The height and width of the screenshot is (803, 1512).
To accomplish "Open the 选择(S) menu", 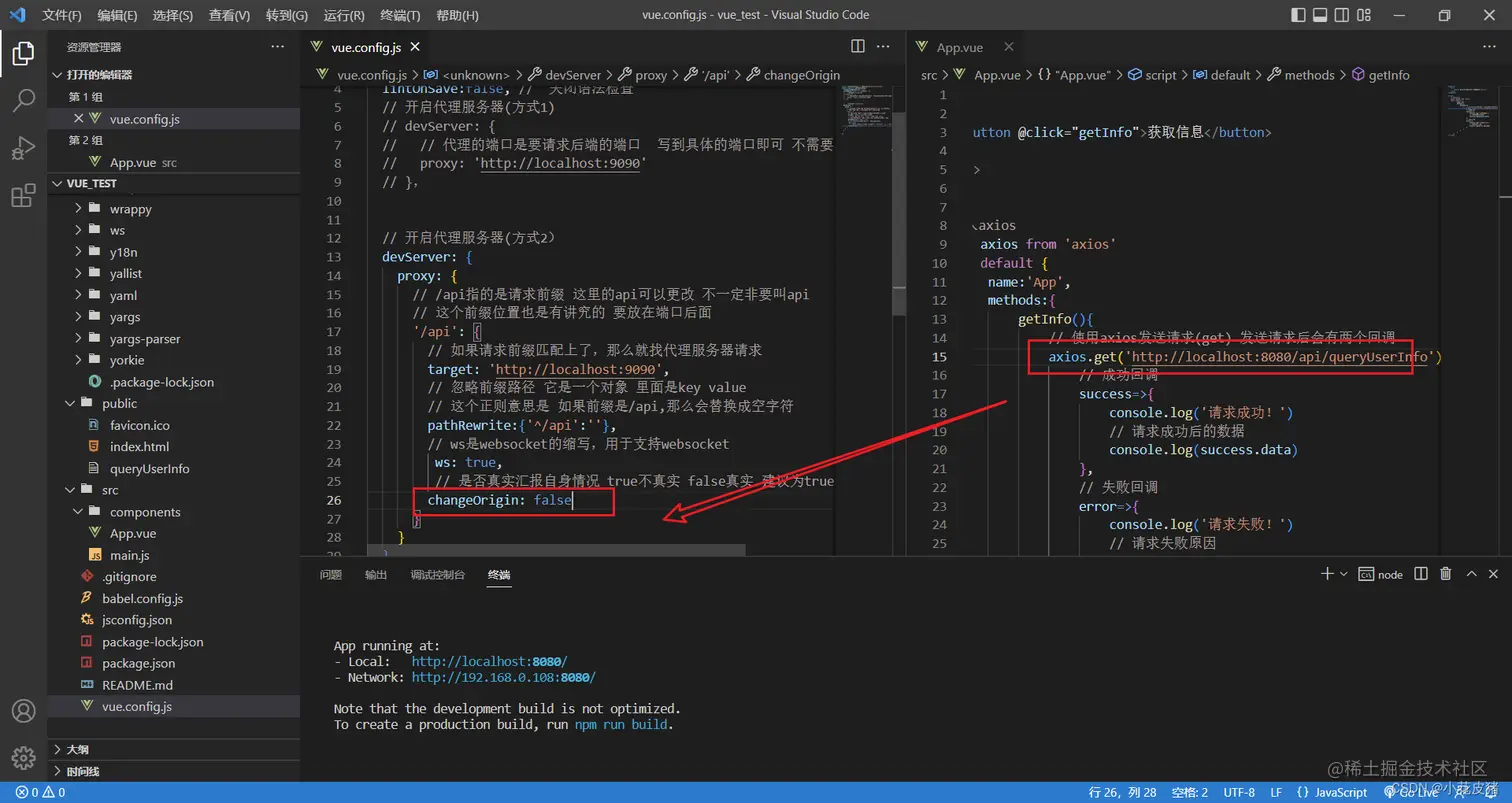I will 173,15.
